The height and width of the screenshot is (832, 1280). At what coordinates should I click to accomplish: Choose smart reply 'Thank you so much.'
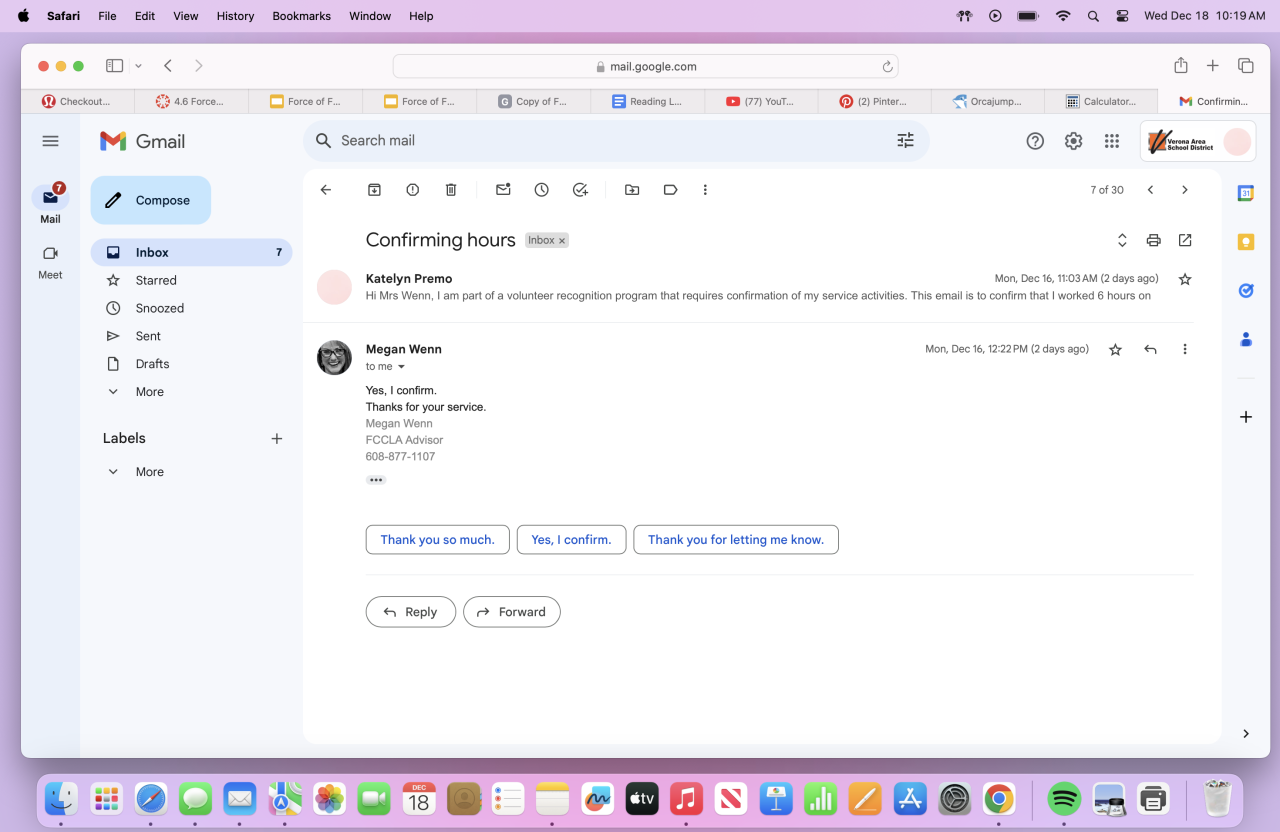tap(437, 540)
